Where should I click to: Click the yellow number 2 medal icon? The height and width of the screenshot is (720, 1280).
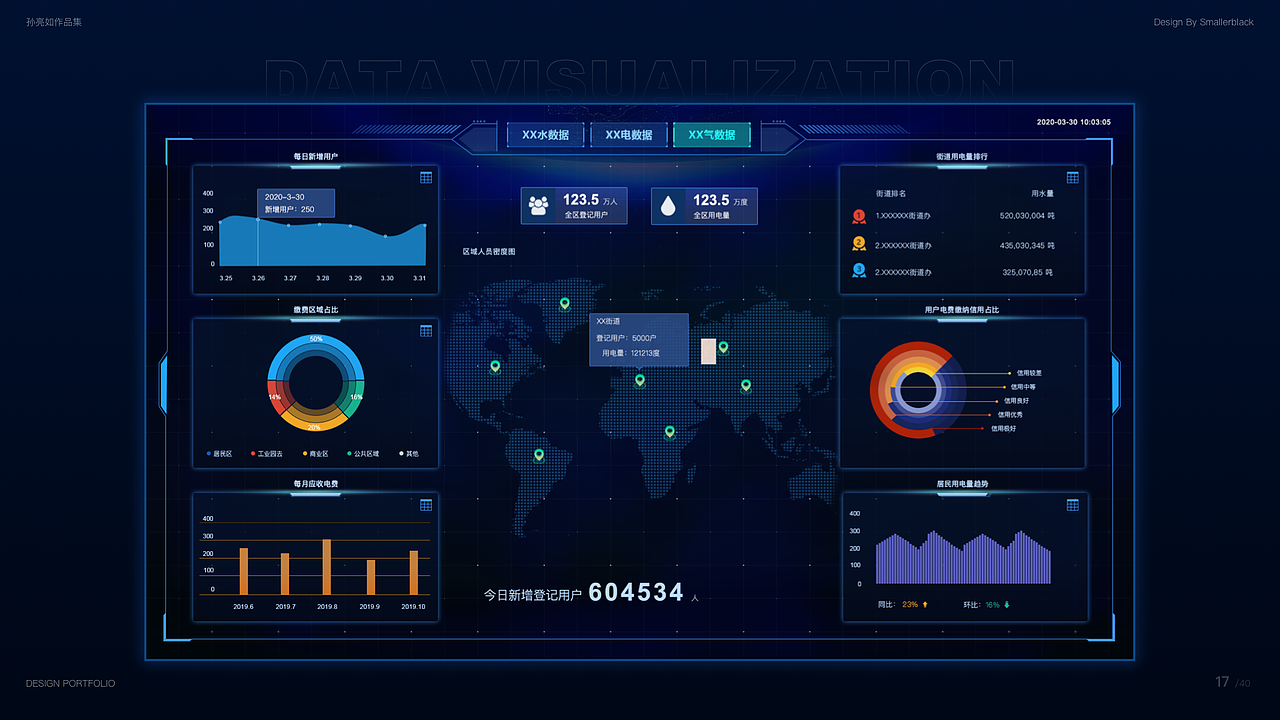(x=859, y=244)
